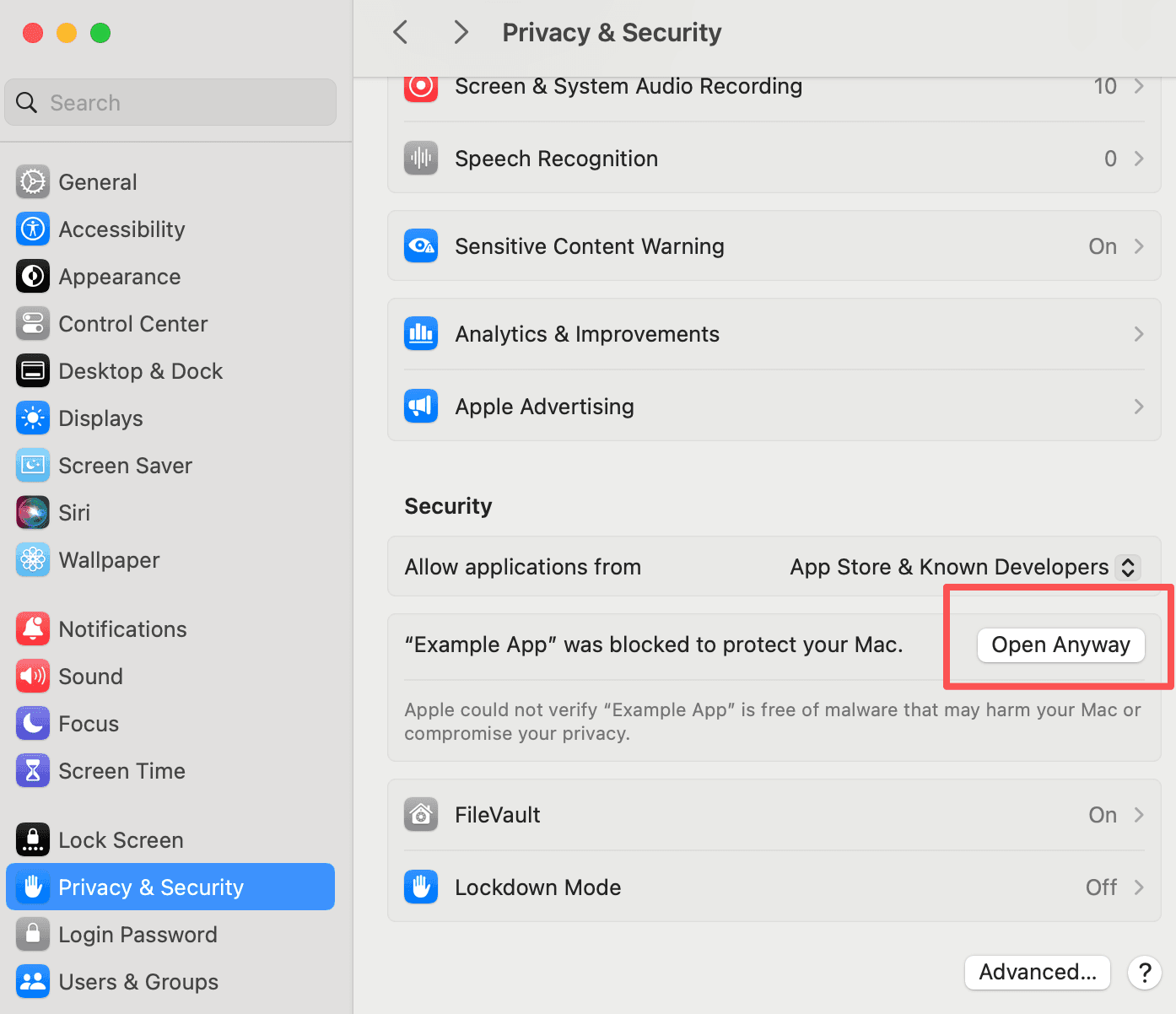The height and width of the screenshot is (1014, 1176).
Task: Click the Control Center icon
Action: coord(33,324)
